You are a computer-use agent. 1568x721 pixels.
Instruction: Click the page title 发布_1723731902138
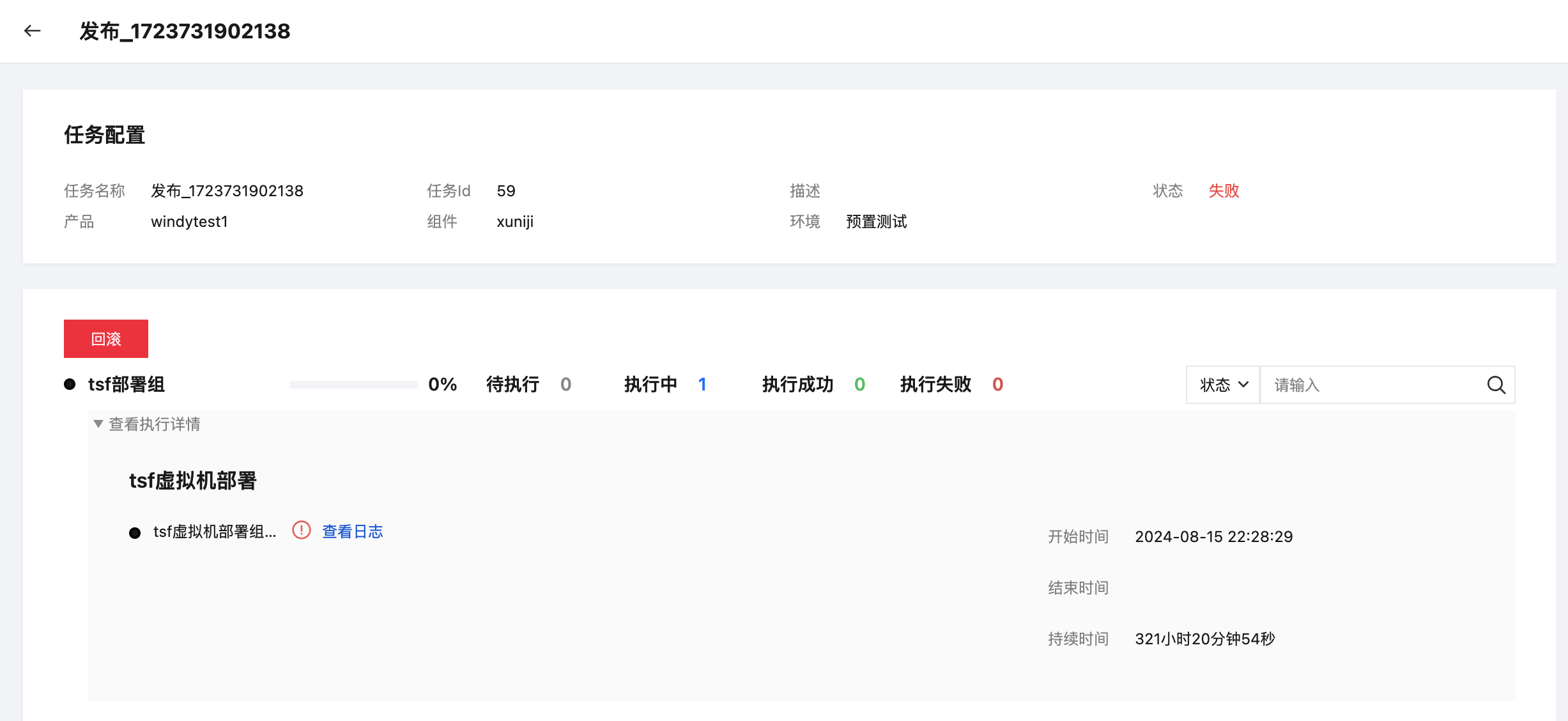185,31
